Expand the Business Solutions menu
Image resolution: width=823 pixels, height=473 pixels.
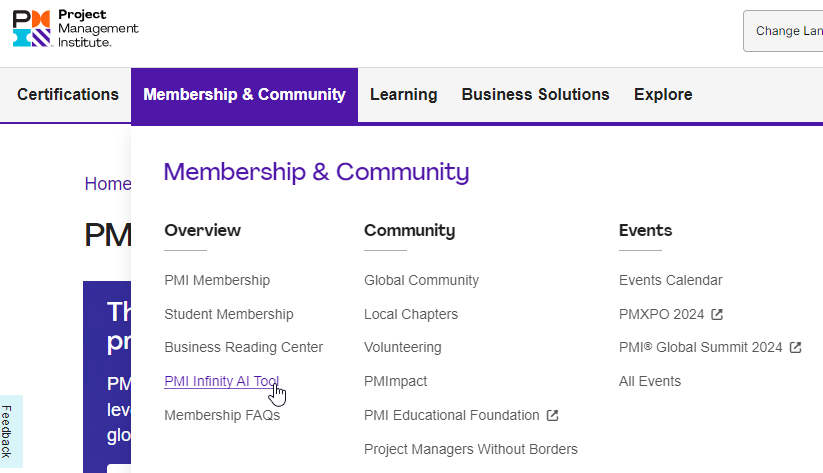535,95
